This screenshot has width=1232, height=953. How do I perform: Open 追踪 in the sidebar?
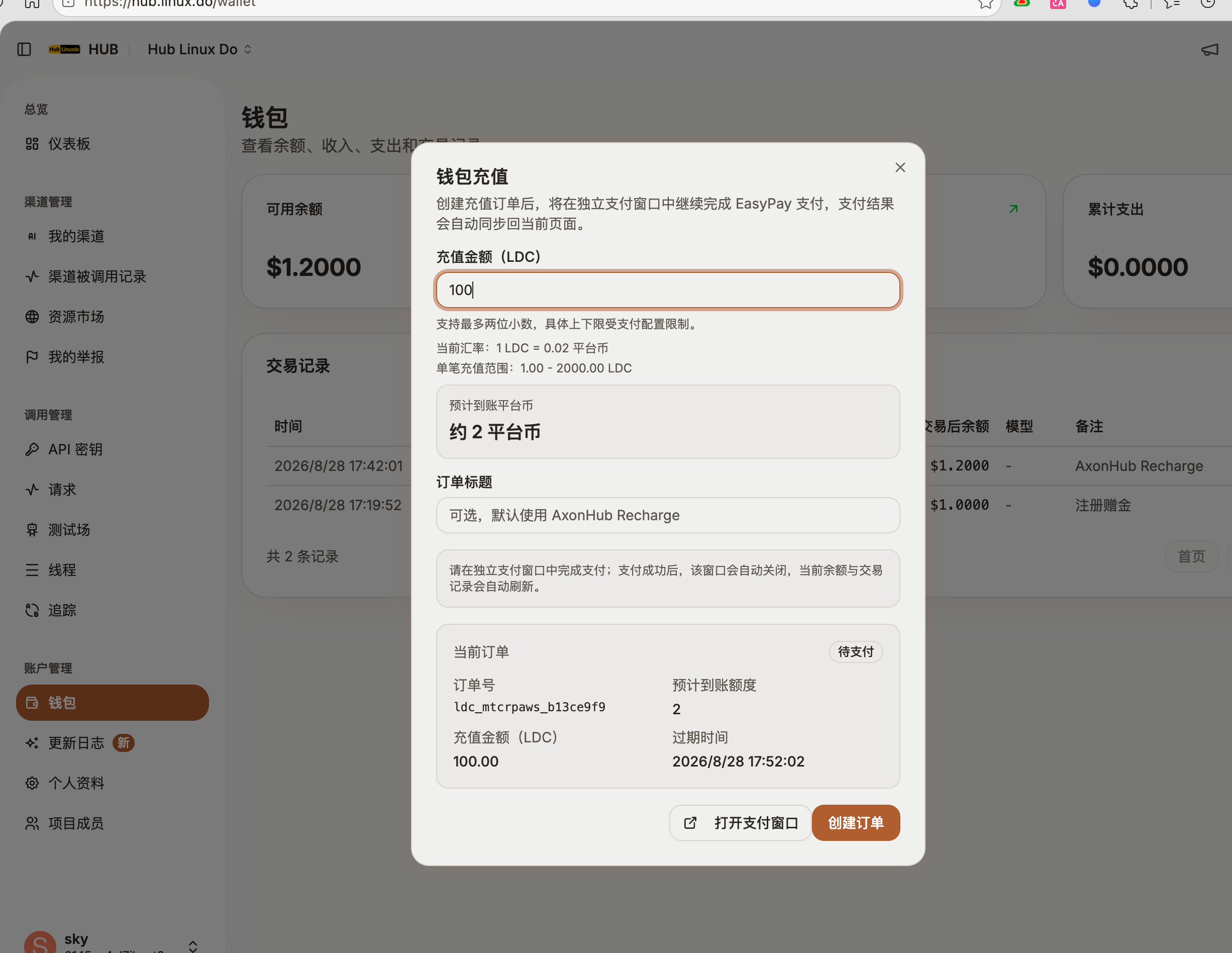pyautogui.click(x=112, y=611)
